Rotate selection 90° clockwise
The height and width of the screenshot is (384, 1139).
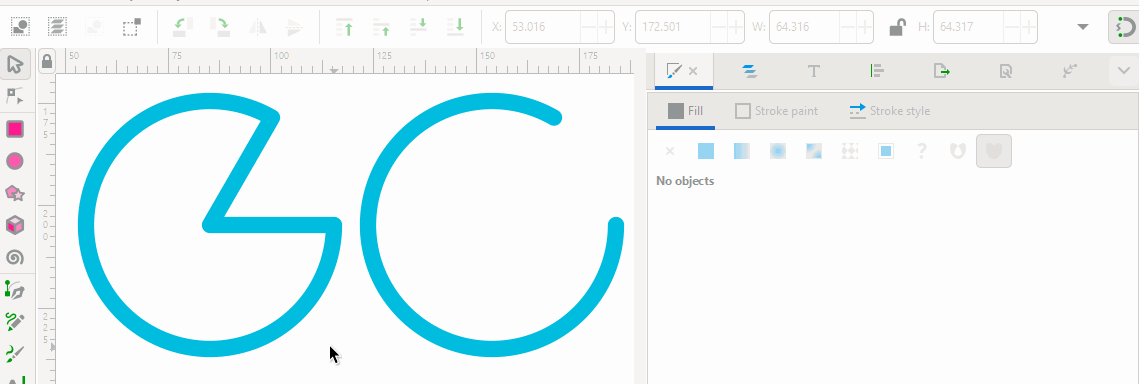[x=219, y=27]
